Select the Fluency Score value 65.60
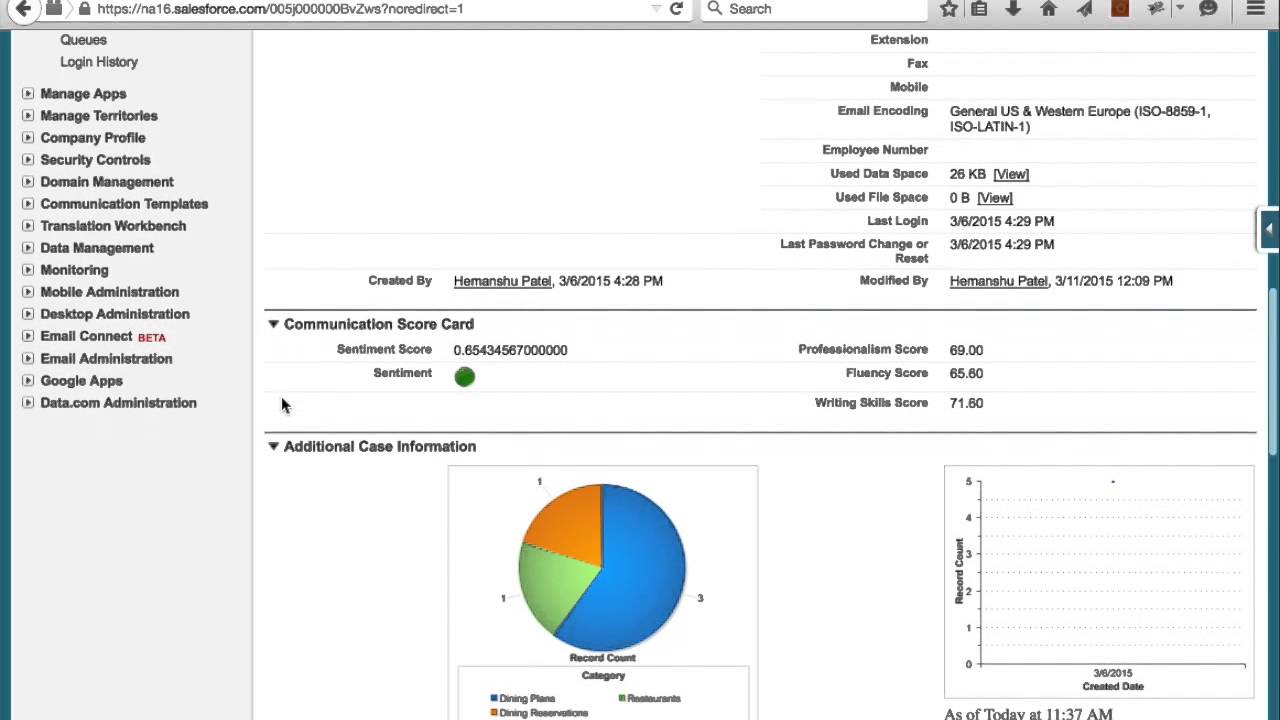The width and height of the screenshot is (1280, 720). [966, 373]
